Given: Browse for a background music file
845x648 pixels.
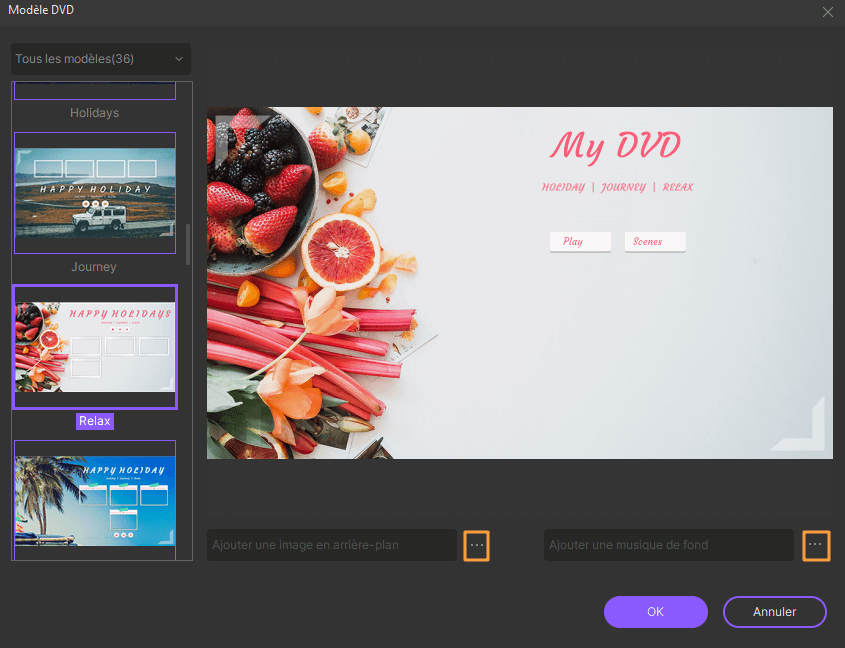Looking at the screenshot, I should click(816, 545).
